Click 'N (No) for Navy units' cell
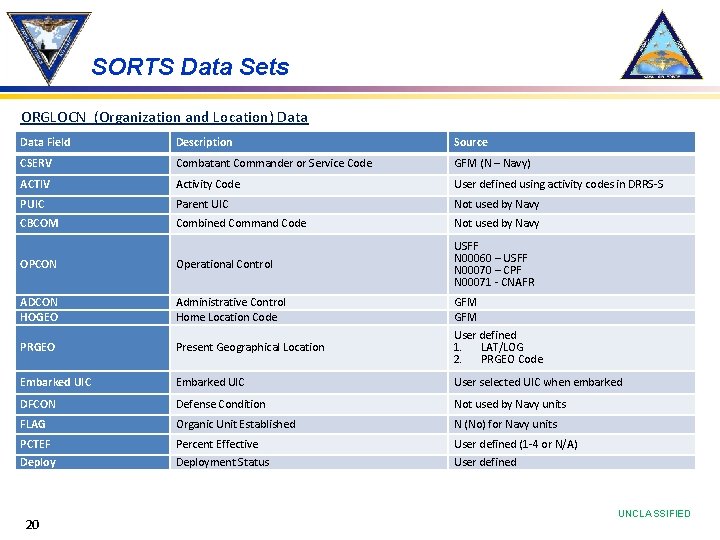The width and height of the screenshot is (720, 540). tap(572, 424)
